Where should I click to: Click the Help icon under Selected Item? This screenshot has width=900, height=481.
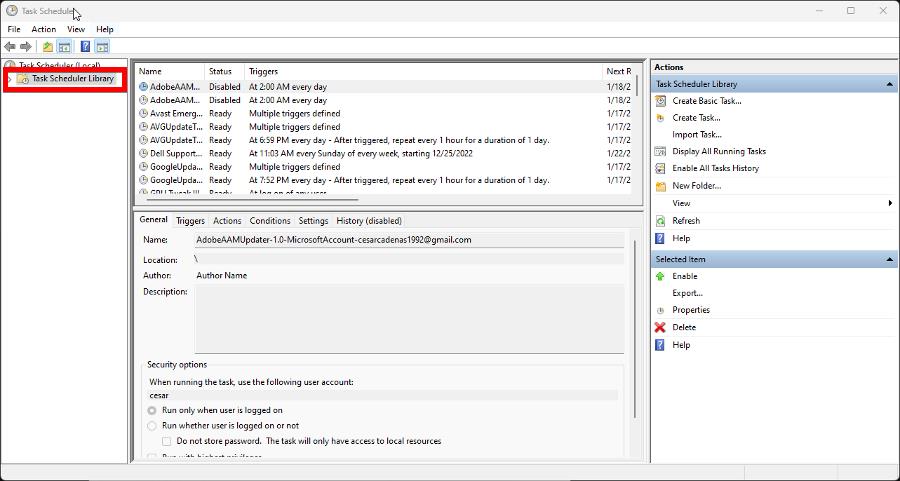(x=661, y=345)
